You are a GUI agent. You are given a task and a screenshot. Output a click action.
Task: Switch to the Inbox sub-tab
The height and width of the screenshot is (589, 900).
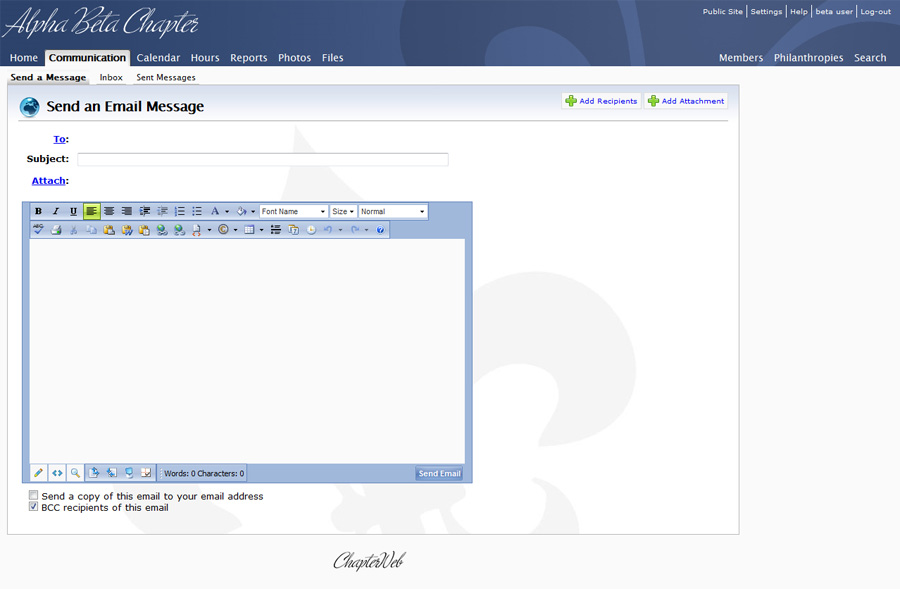click(x=111, y=77)
